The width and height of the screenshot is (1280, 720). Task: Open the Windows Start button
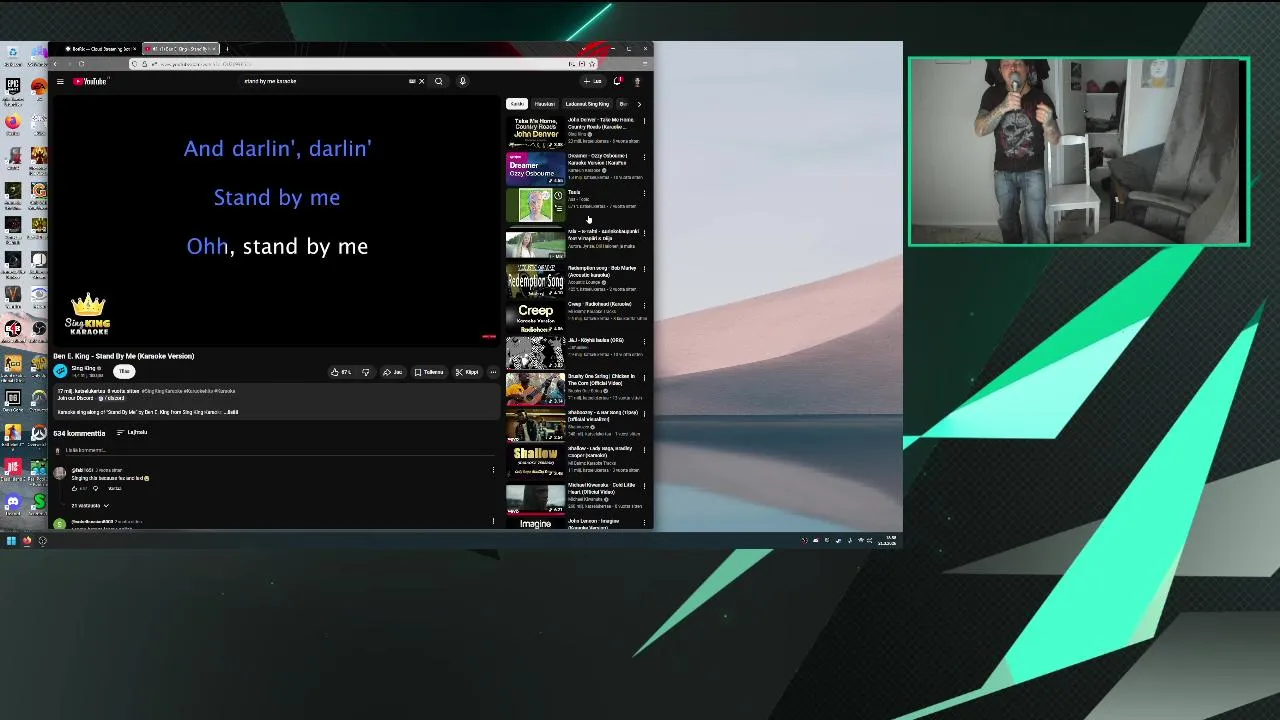(11, 541)
